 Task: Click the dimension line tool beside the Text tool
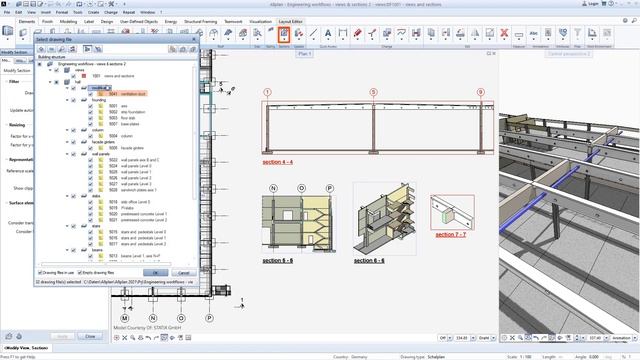point(342,33)
